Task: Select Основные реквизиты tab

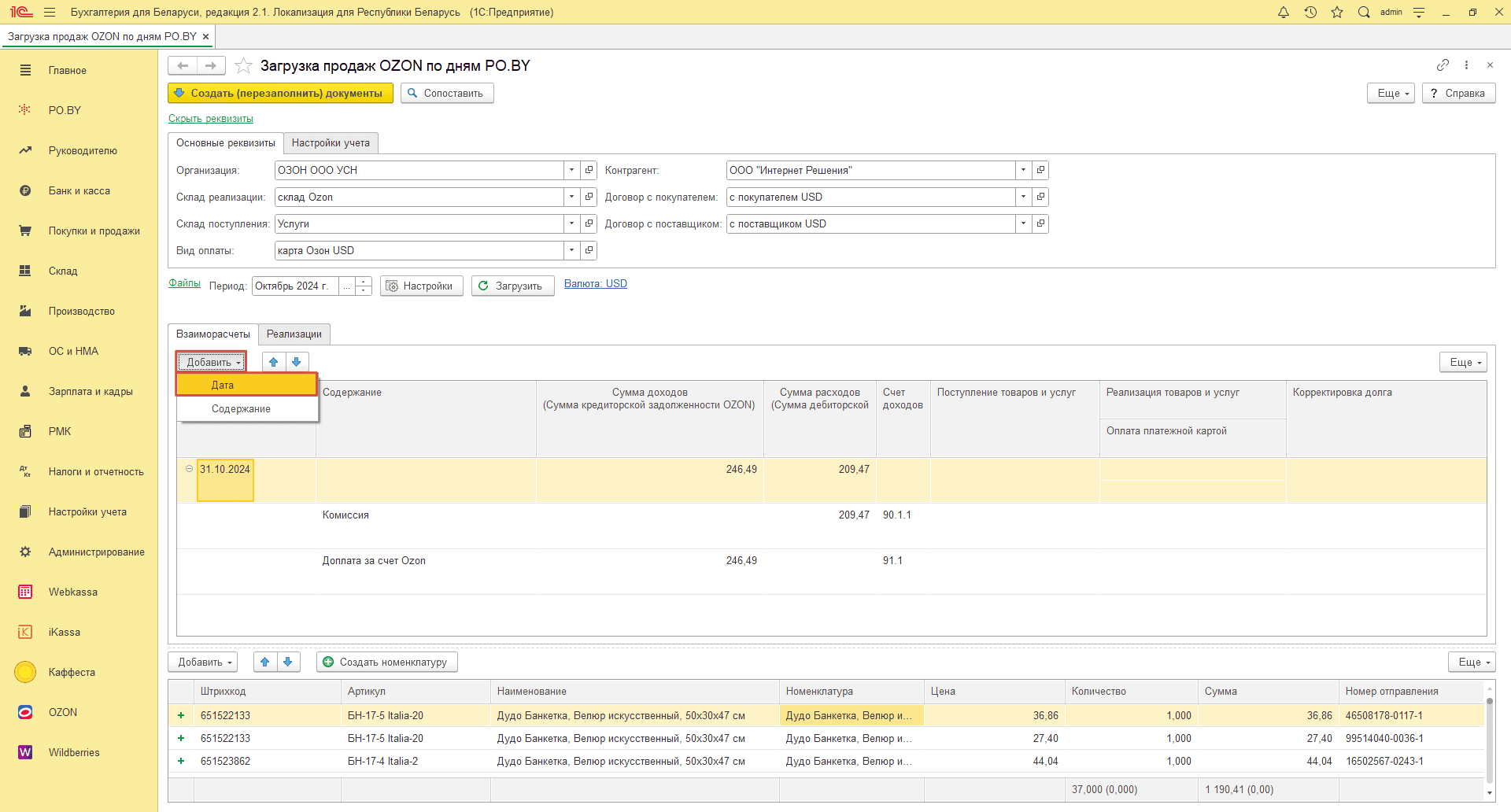Action: click(226, 142)
